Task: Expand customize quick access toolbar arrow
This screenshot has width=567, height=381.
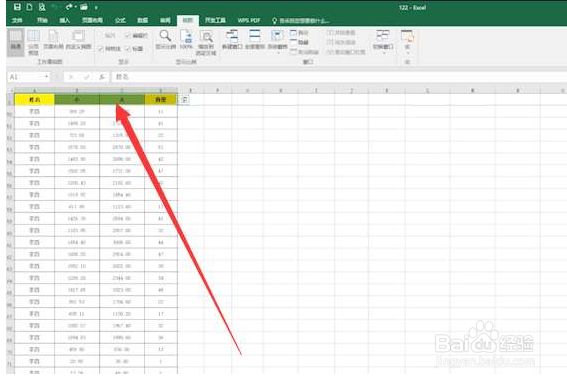Action: (96, 8)
